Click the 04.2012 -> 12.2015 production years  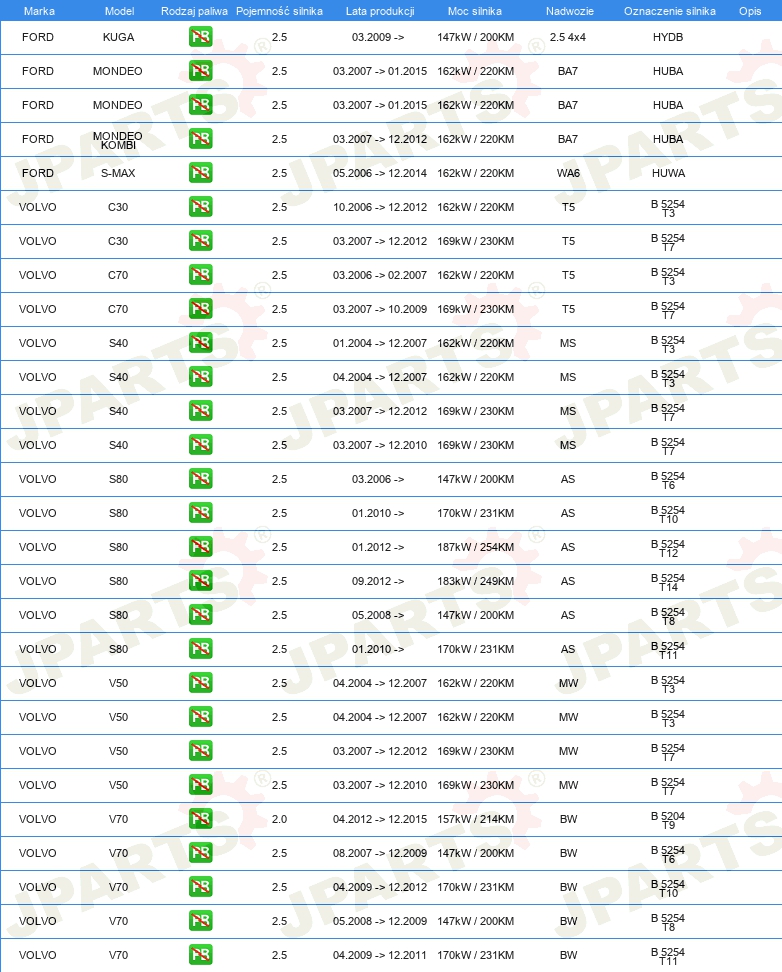click(x=380, y=819)
